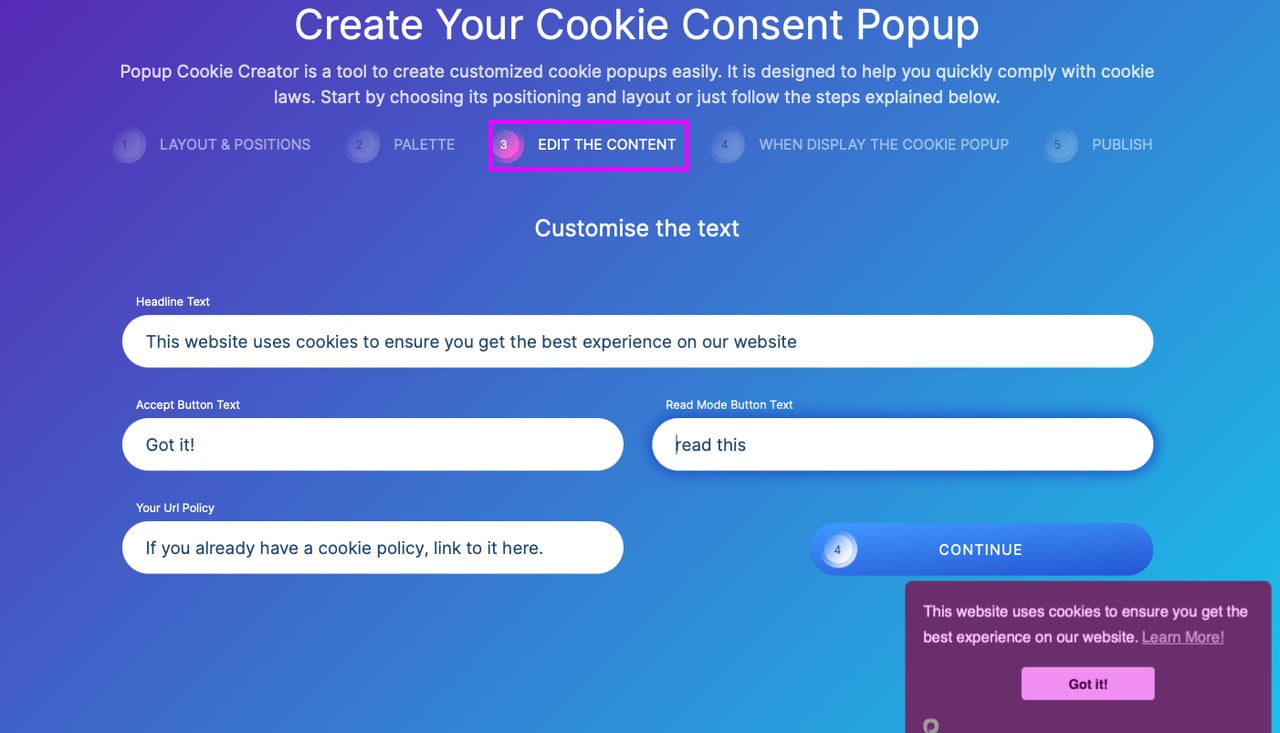Switch to the PALETTE step
Screen dimensions: 1280x733
[424, 145]
